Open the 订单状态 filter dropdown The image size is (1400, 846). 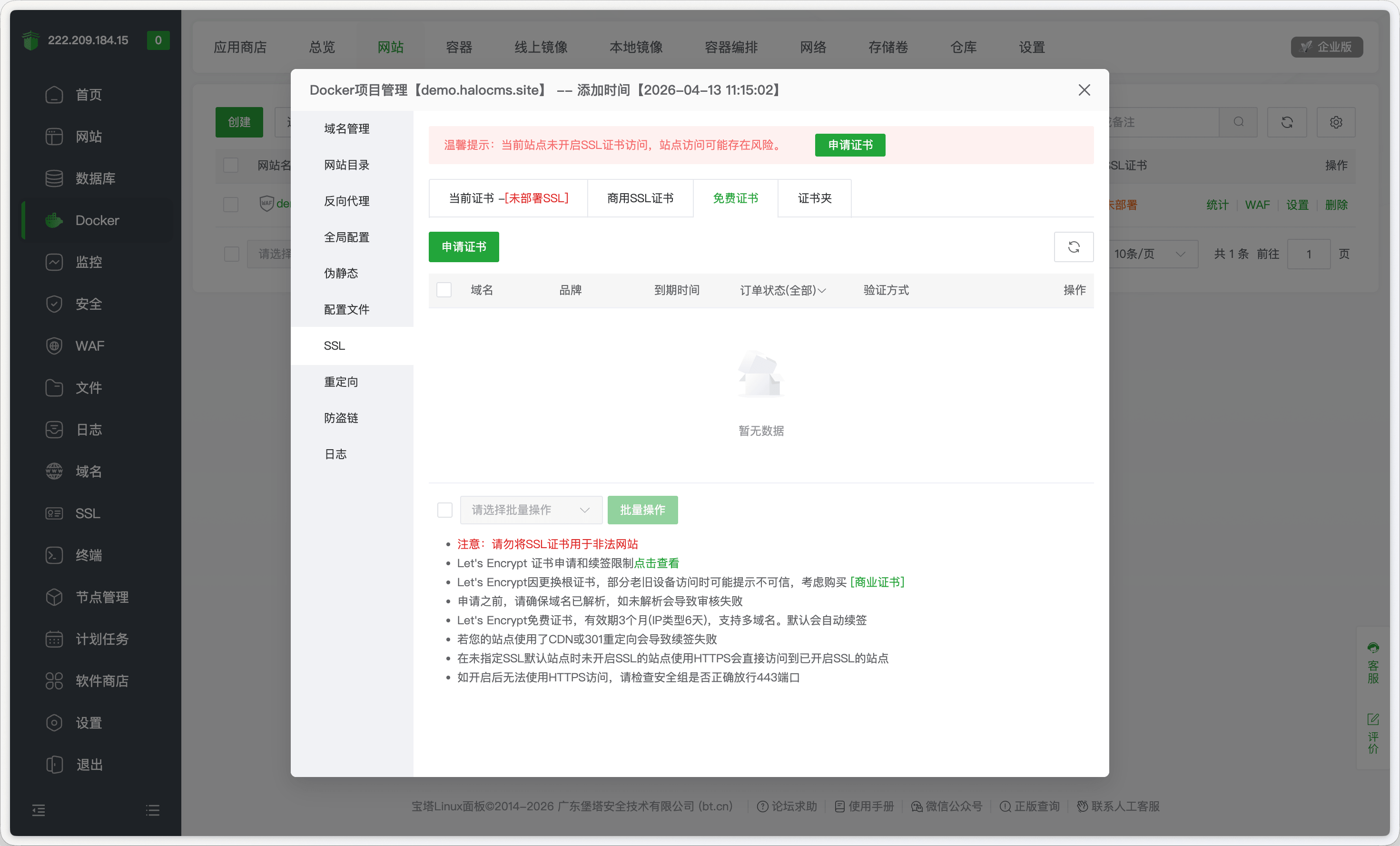pyautogui.click(x=783, y=290)
